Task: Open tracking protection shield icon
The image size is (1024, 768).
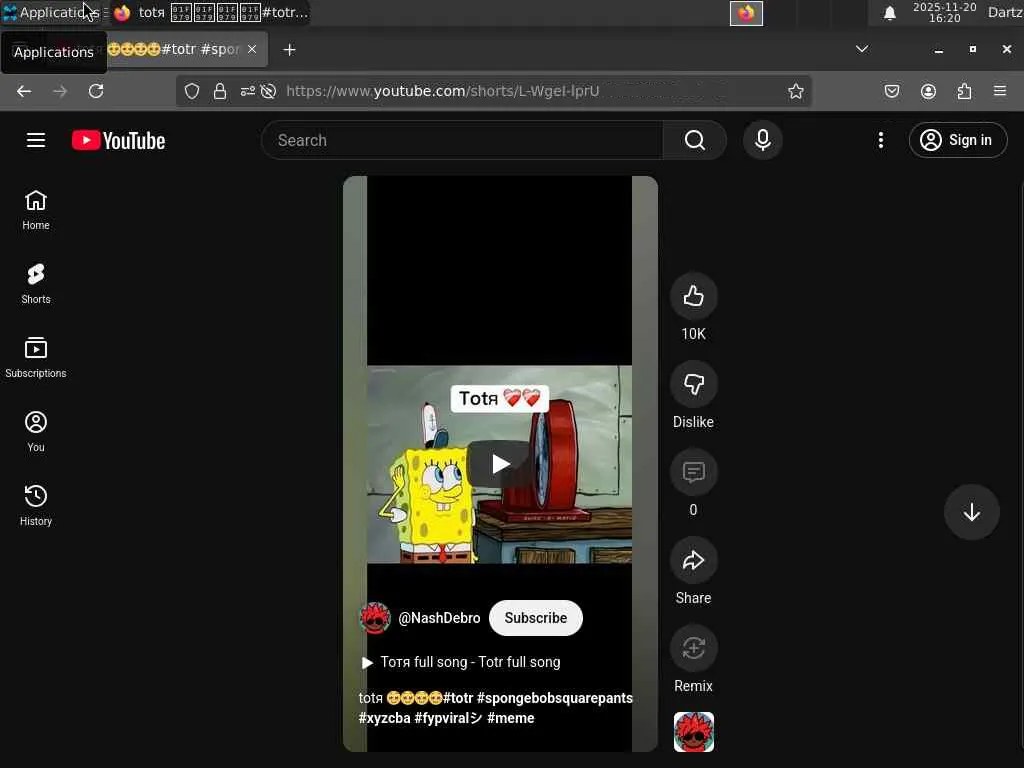Action: point(191,91)
